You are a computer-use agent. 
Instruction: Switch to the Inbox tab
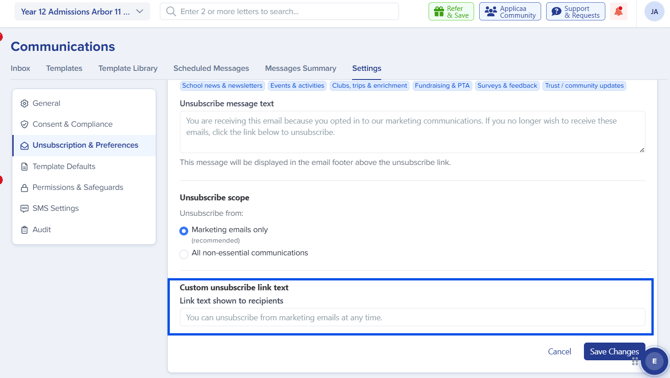tap(21, 68)
